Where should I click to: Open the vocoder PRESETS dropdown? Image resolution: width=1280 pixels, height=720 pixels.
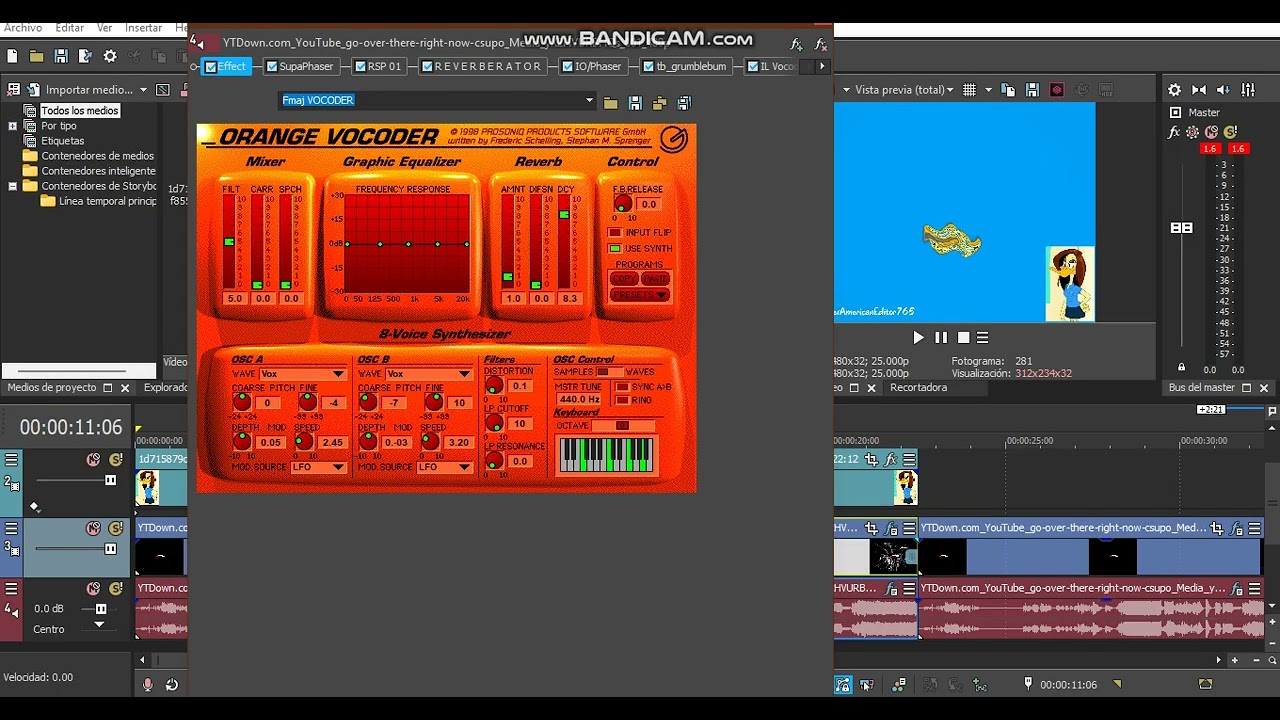pos(640,295)
